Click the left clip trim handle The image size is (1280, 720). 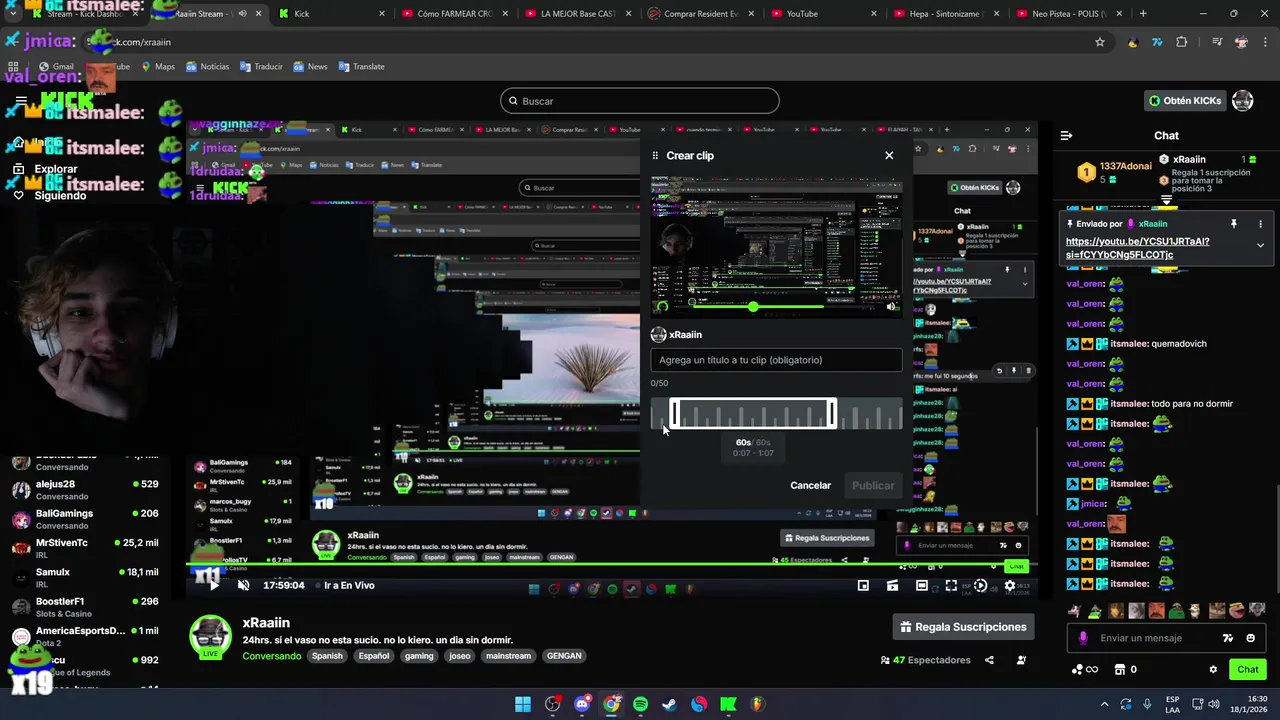(675, 413)
